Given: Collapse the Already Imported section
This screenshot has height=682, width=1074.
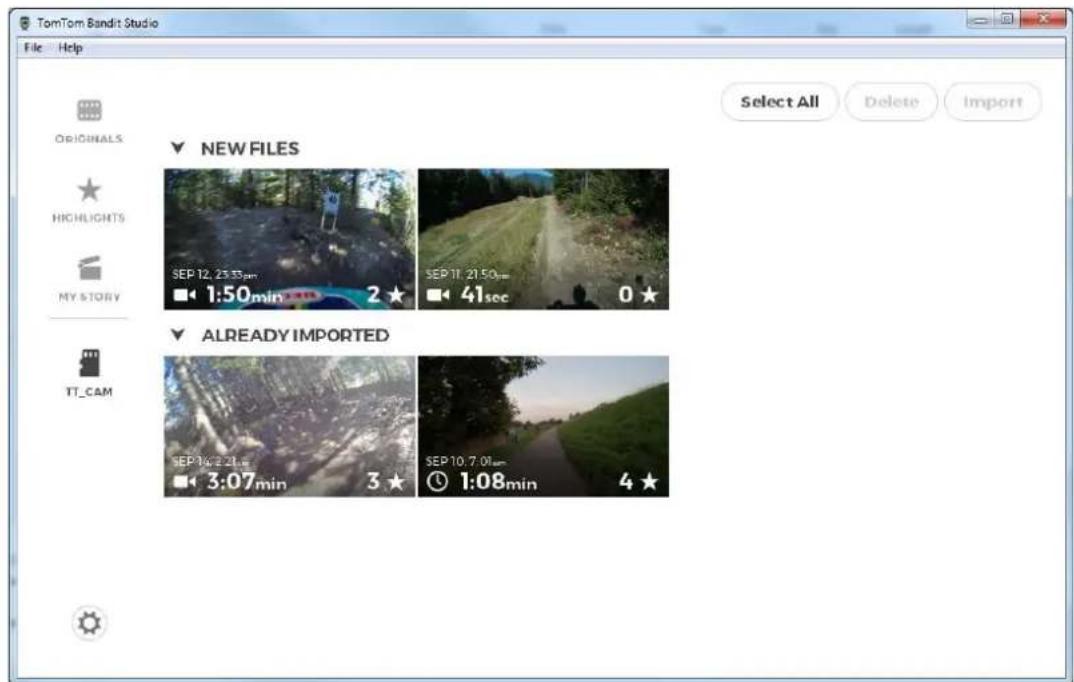Looking at the screenshot, I should coord(178,335).
